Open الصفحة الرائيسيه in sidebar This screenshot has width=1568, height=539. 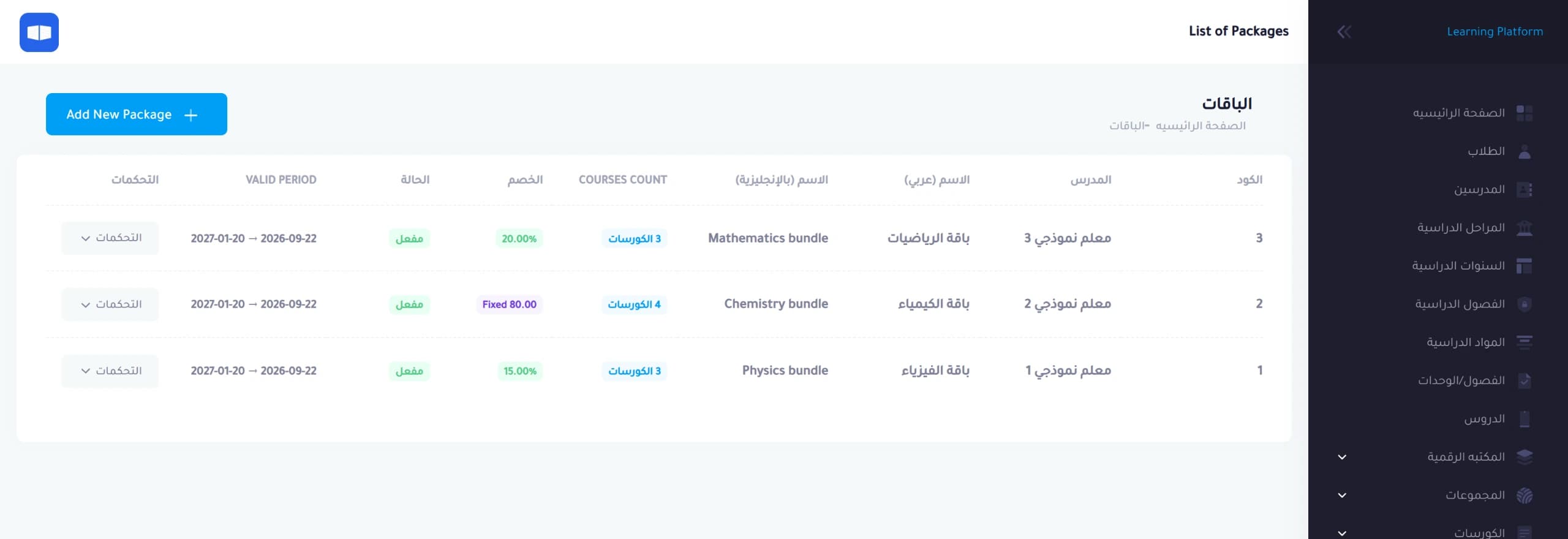(x=1458, y=113)
